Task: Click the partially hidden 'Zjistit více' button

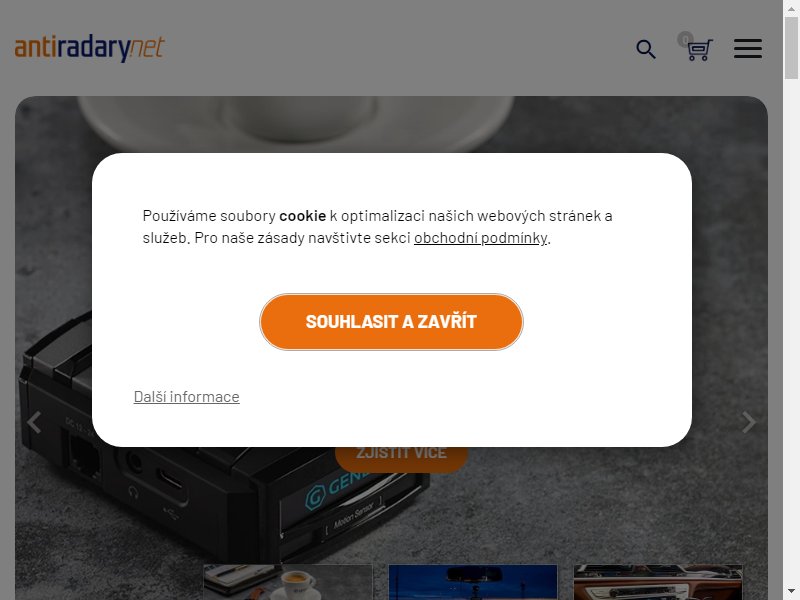Action: click(402, 458)
